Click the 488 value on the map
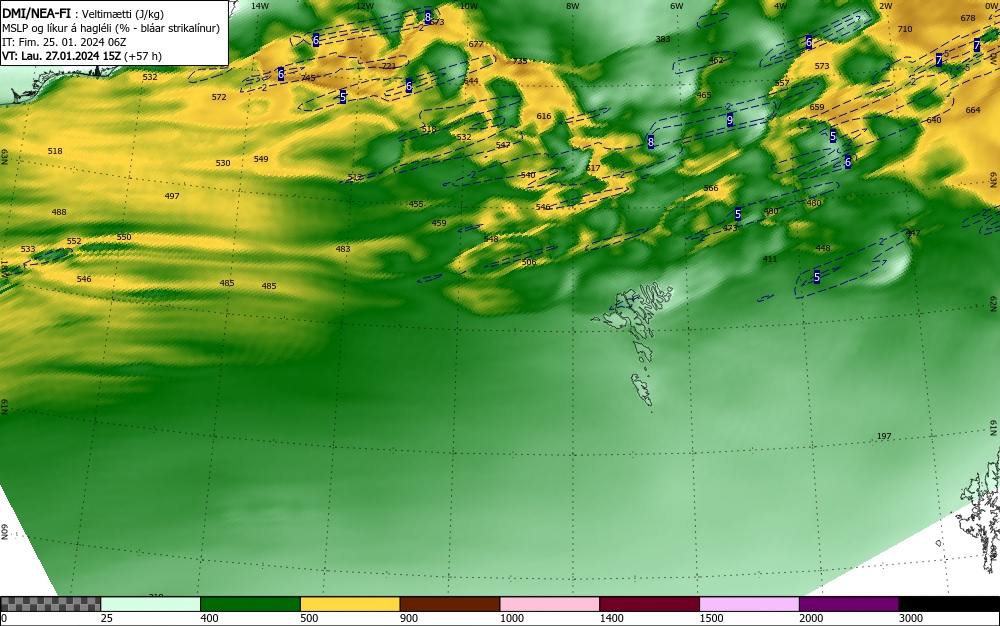1000x626 pixels. [59, 212]
